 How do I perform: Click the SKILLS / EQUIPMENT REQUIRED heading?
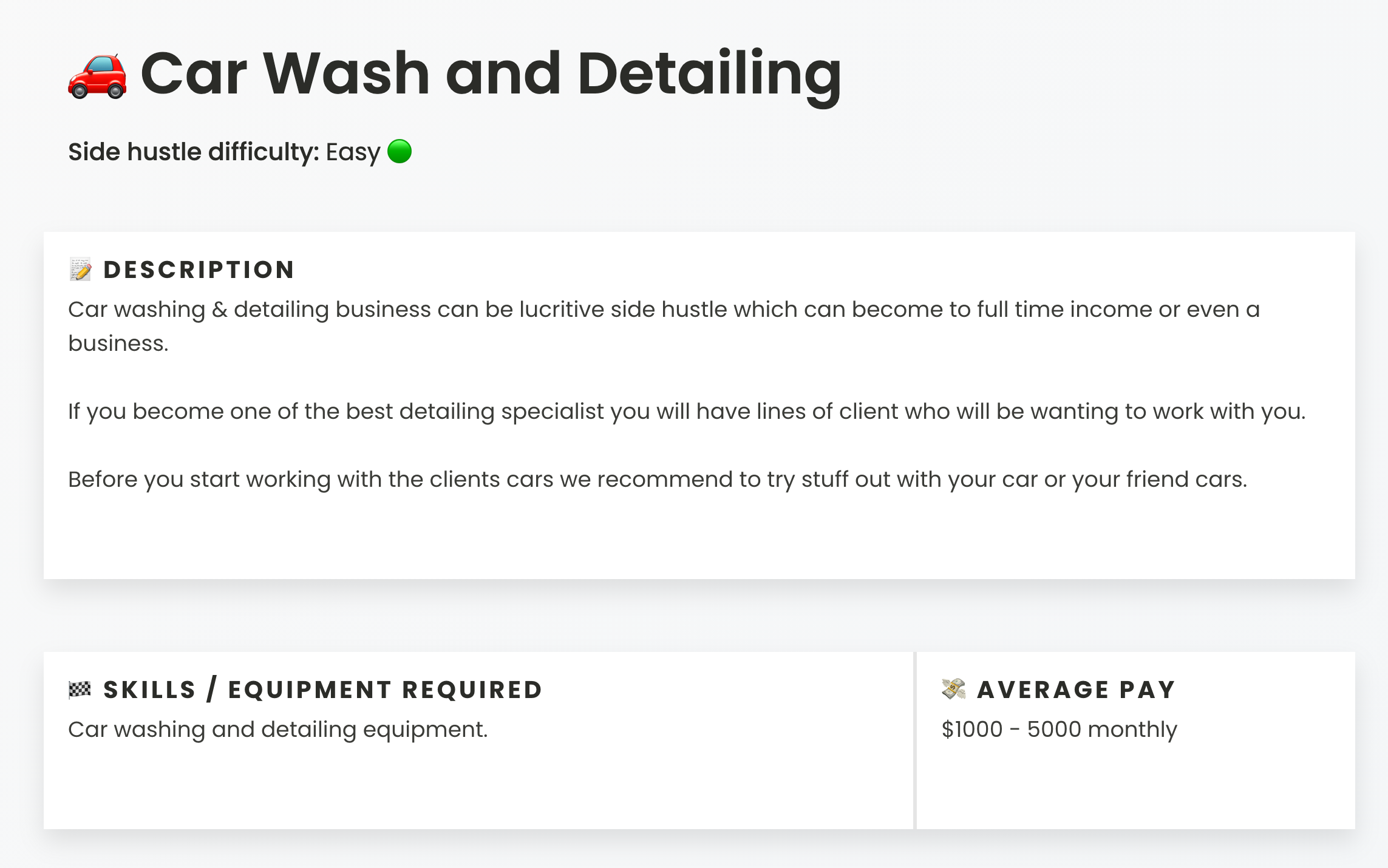323,690
